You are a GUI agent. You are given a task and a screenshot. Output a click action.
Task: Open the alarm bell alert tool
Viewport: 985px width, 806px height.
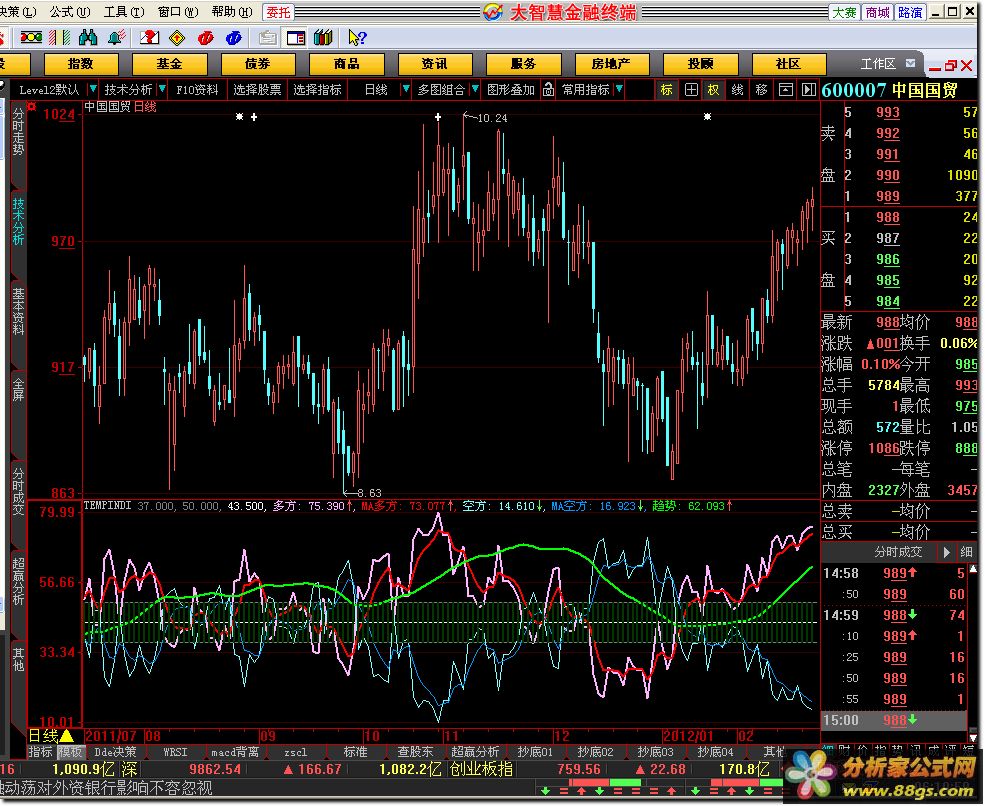pyautogui.click(x=116, y=38)
